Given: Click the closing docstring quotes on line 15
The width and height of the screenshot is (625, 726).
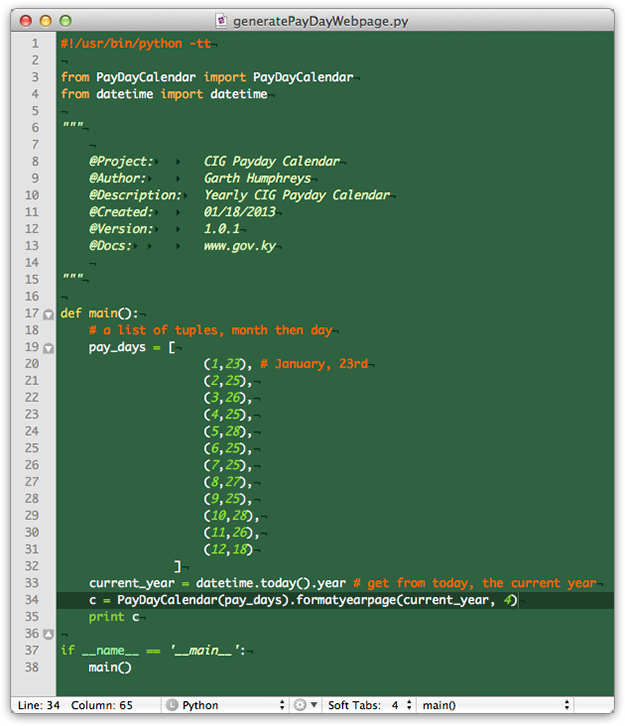Looking at the screenshot, I should [x=73, y=277].
